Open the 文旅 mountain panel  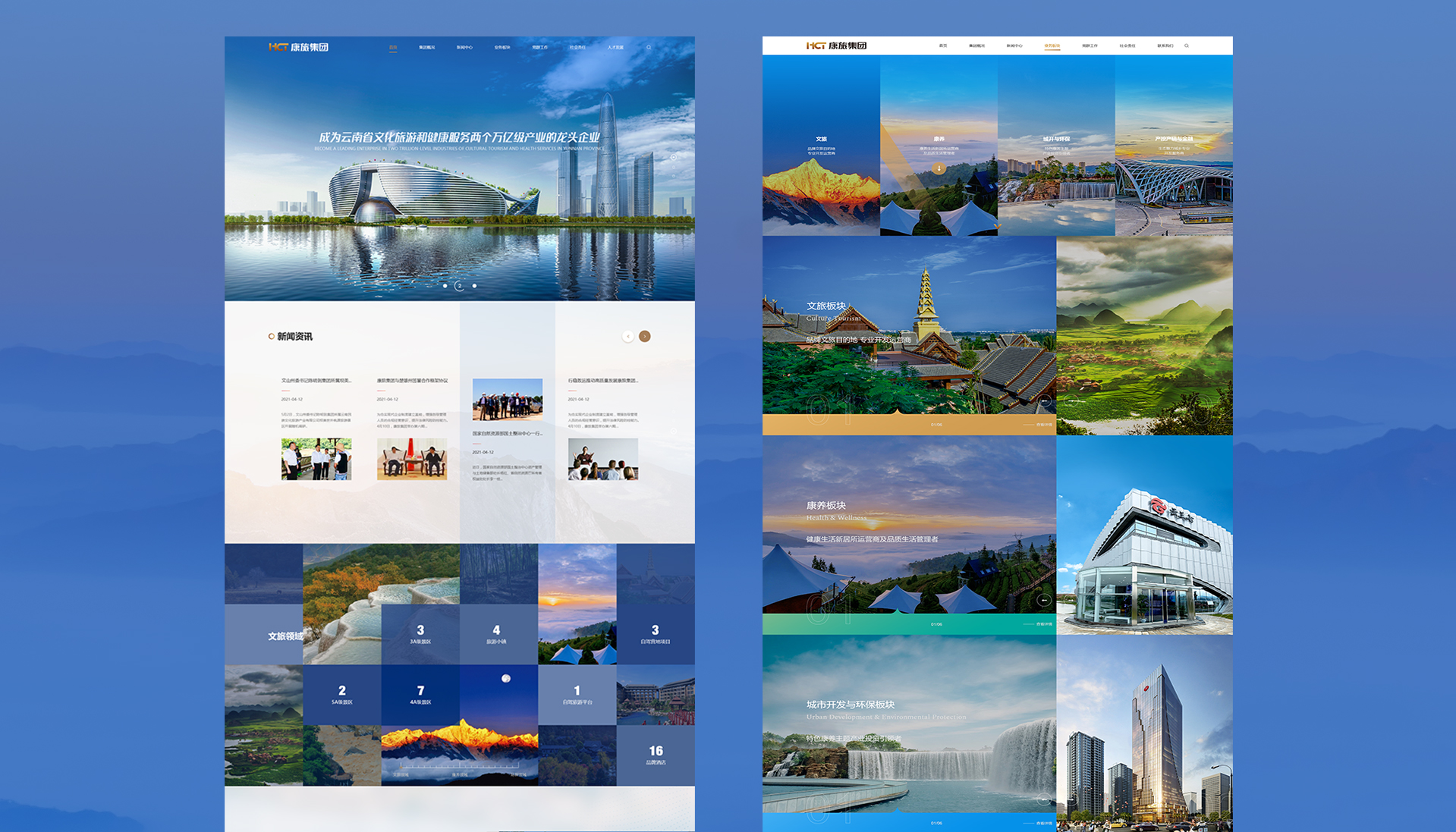pyautogui.click(x=821, y=146)
